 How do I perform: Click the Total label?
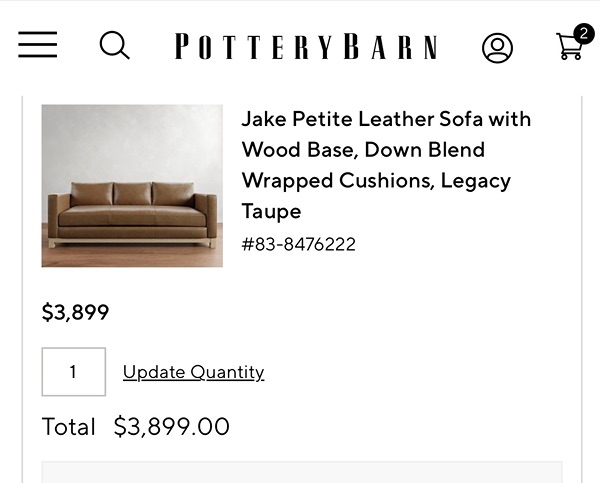68,427
